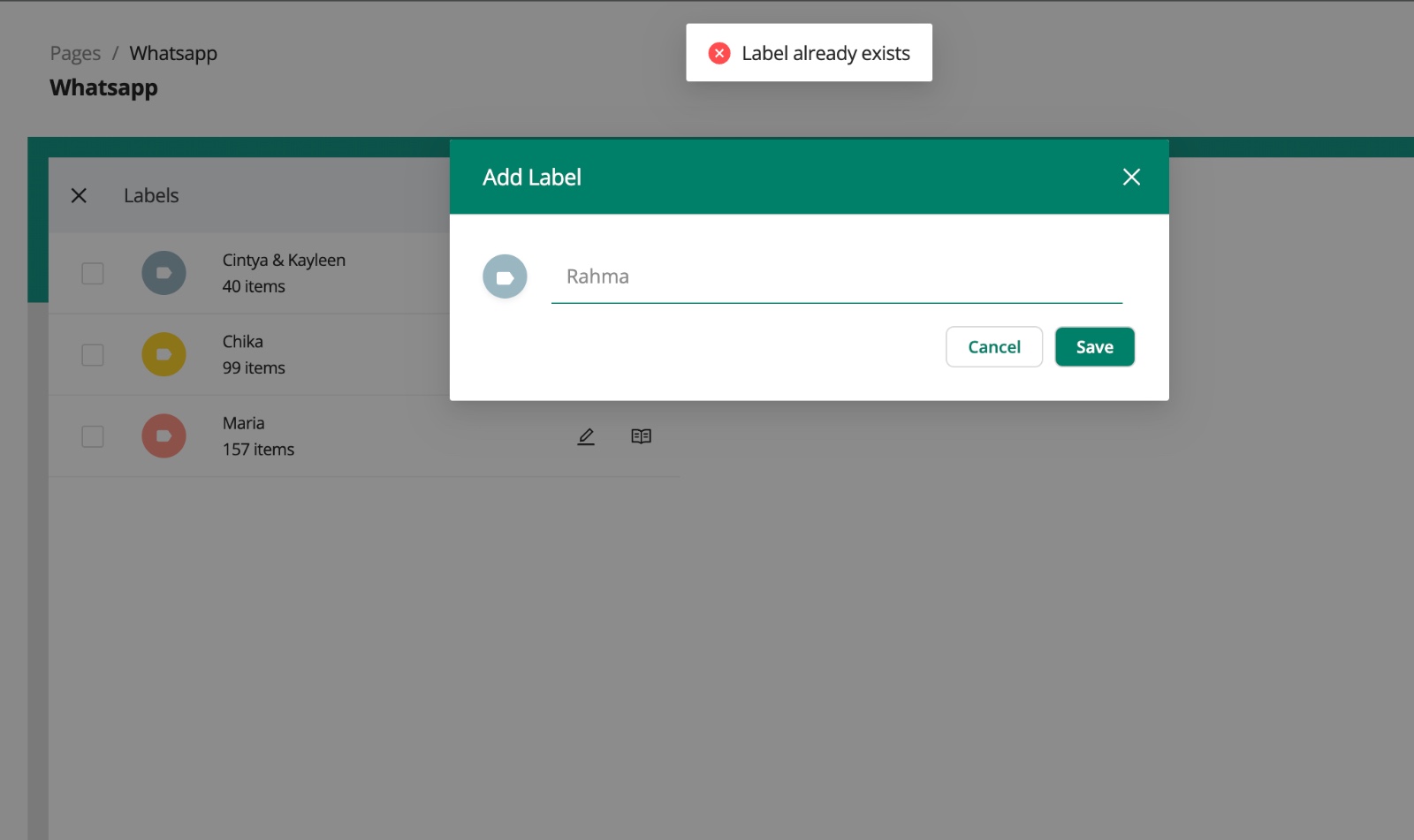Screen dimensions: 1414x840
Task: Click the blue-gray Cintya & Kayleen label icon
Action: [163, 273]
